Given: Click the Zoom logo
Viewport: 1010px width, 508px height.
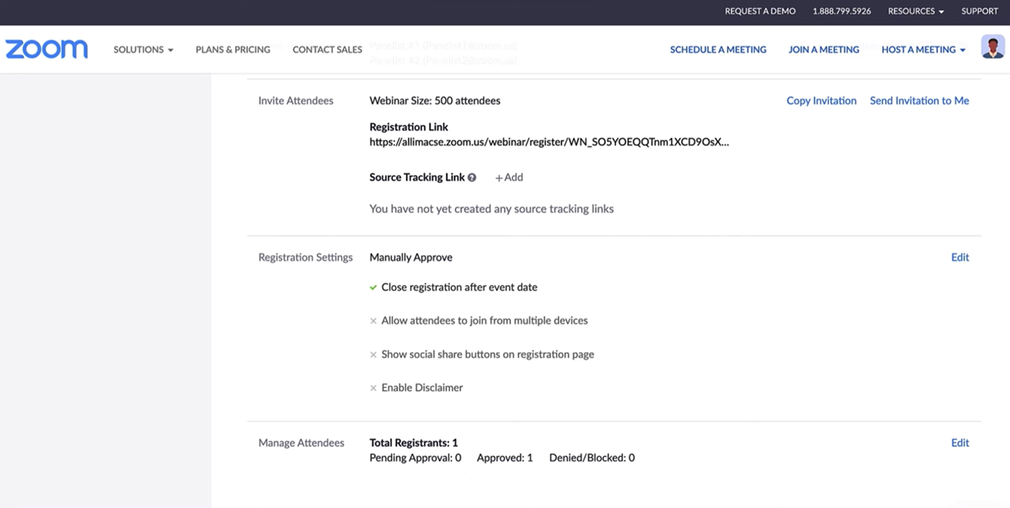Looking at the screenshot, I should coord(47,49).
